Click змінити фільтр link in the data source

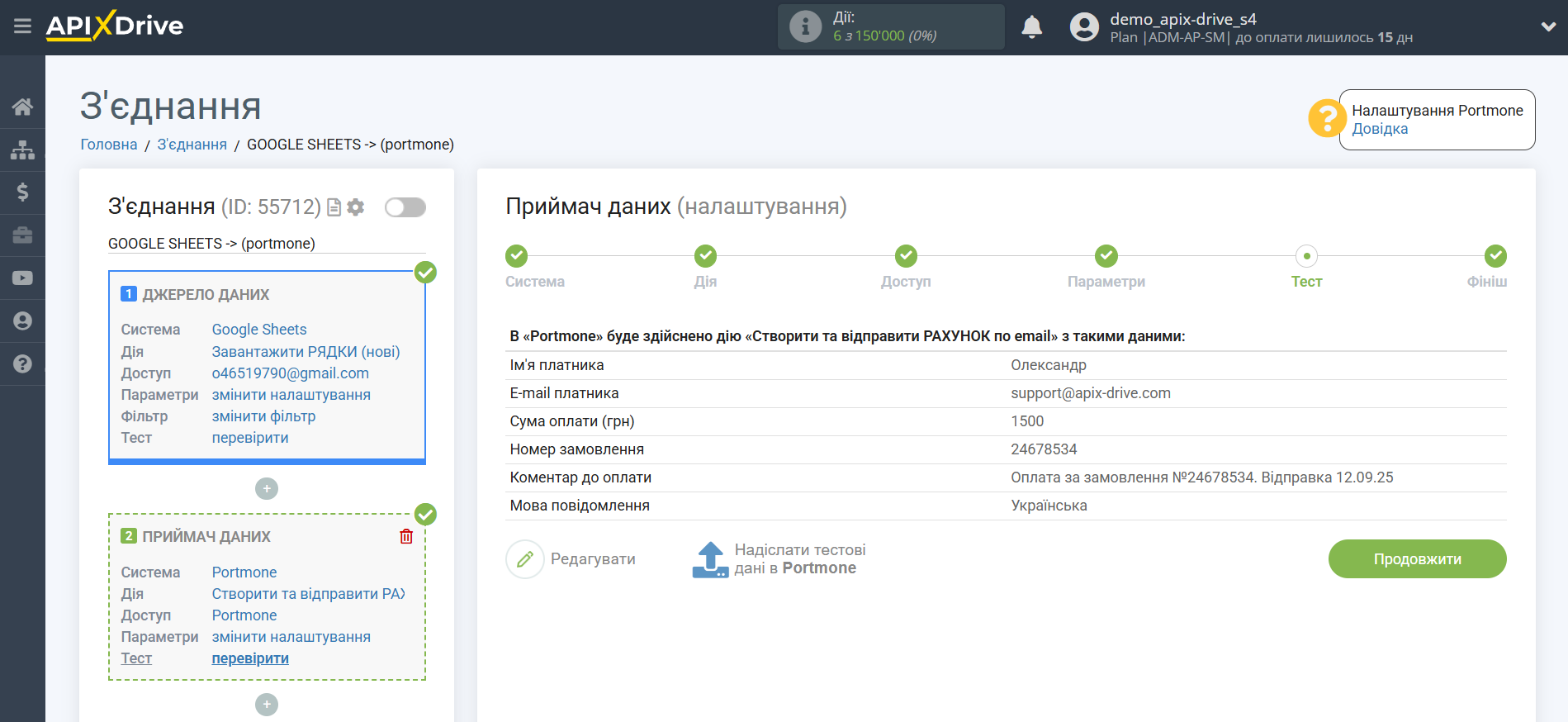tap(263, 416)
